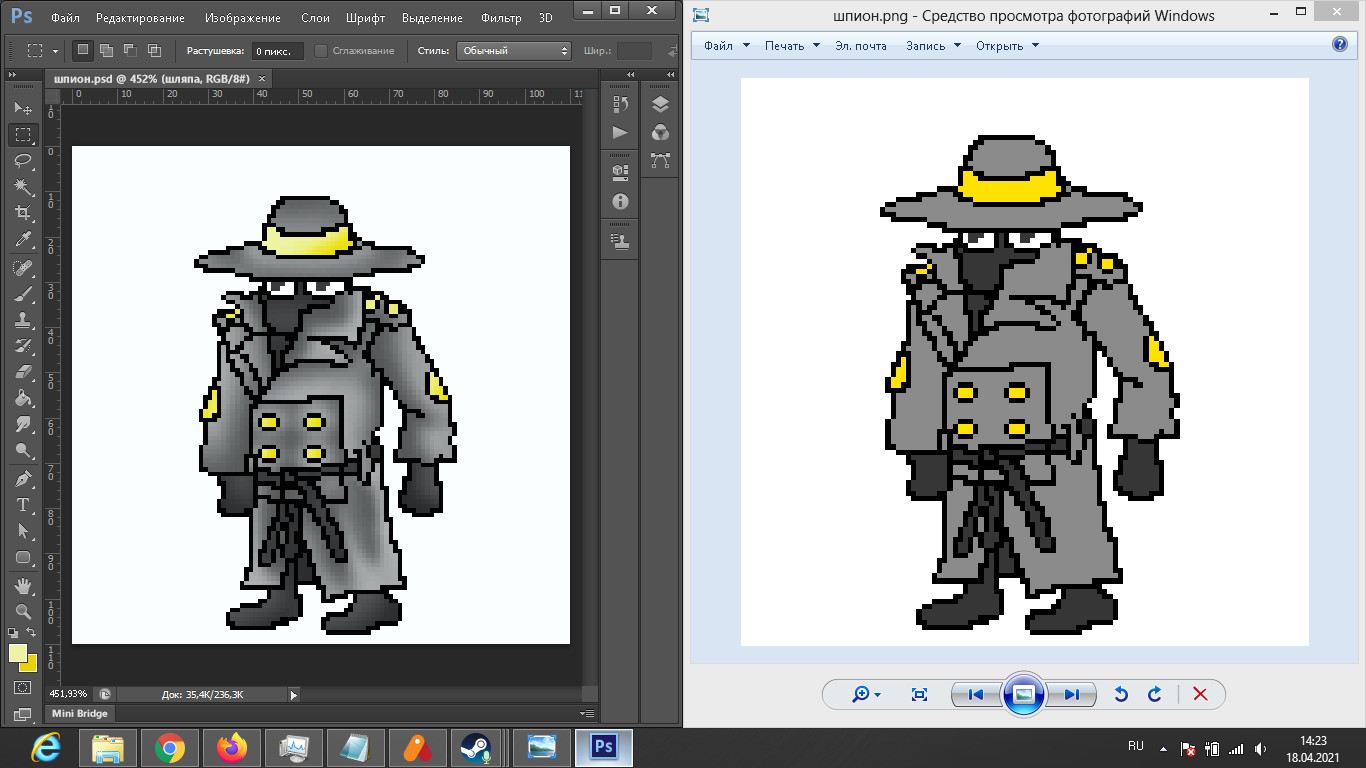Select the Paint Bucket tool

[x=23, y=399]
